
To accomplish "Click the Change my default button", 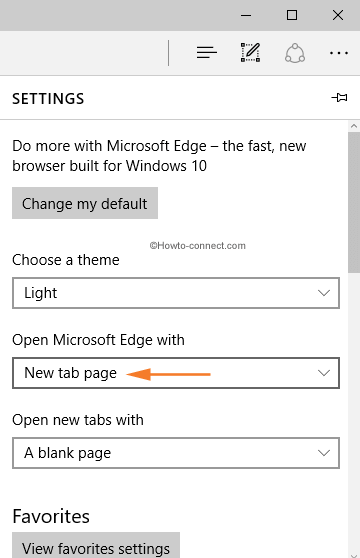I will click(85, 203).
